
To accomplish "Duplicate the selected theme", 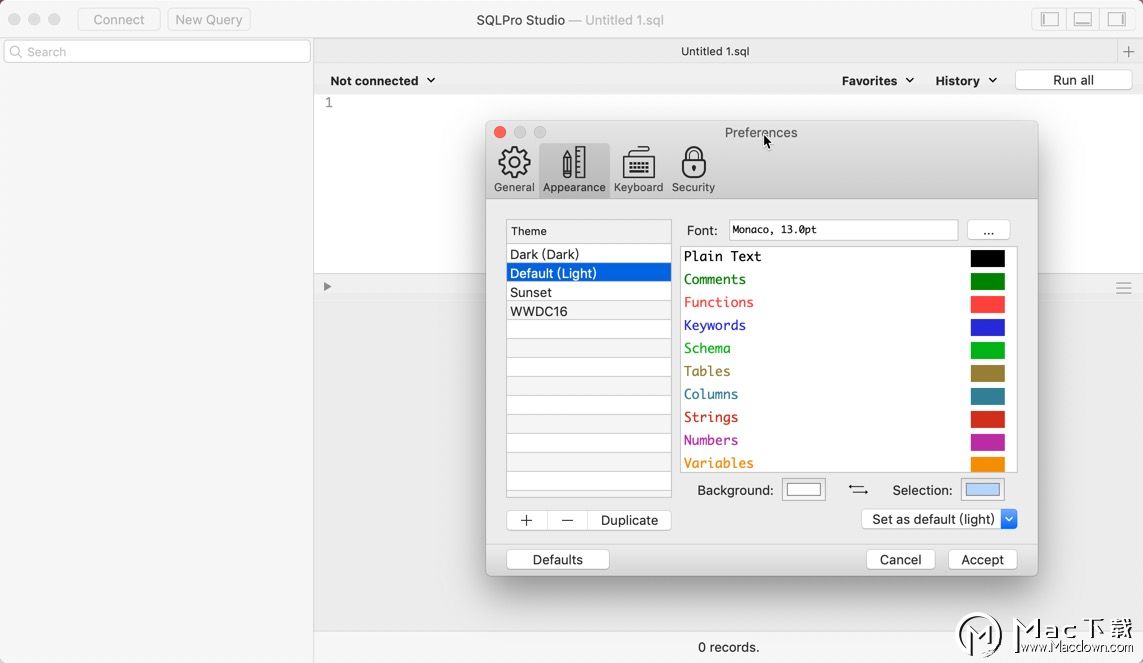I will (x=629, y=520).
